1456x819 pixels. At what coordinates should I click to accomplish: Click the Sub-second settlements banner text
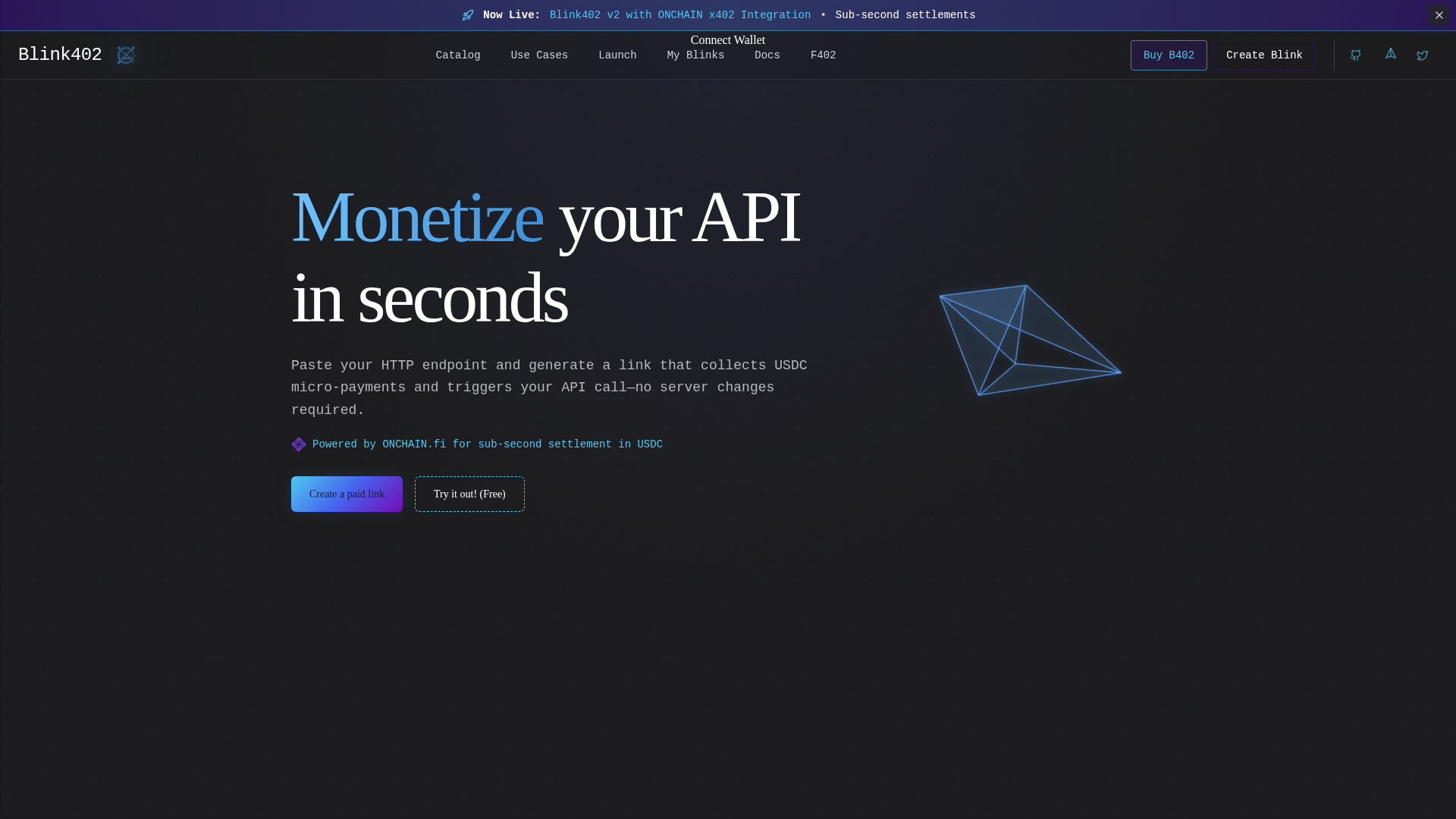(905, 15)
